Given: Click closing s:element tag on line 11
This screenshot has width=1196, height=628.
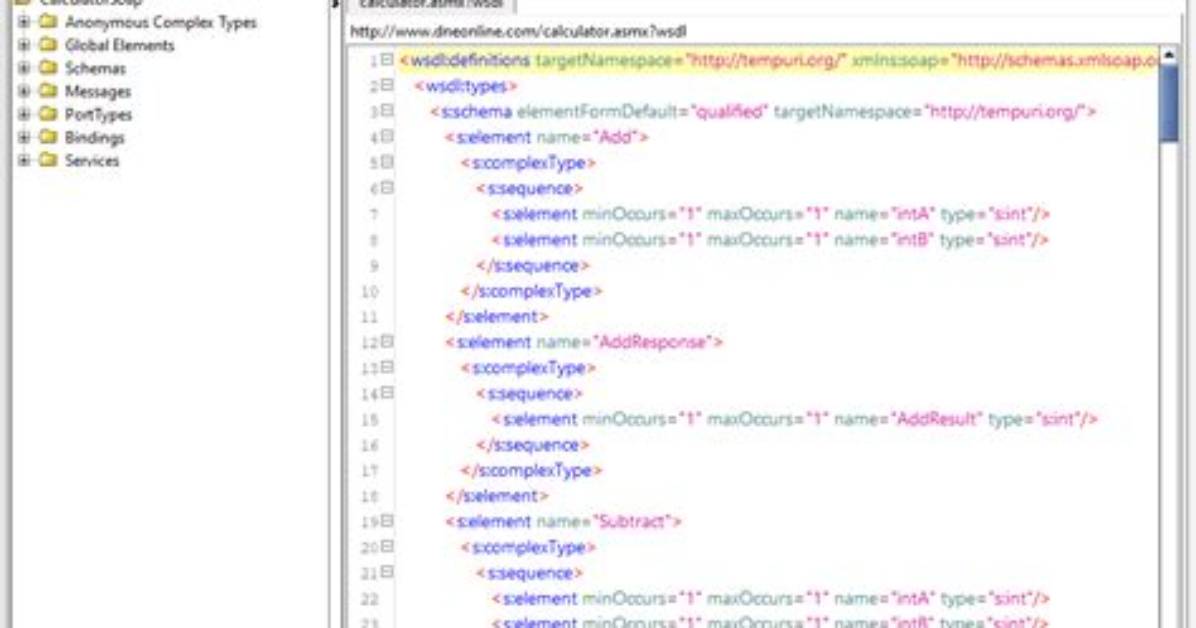Looking at the screenshot, I should coord(497,317).
